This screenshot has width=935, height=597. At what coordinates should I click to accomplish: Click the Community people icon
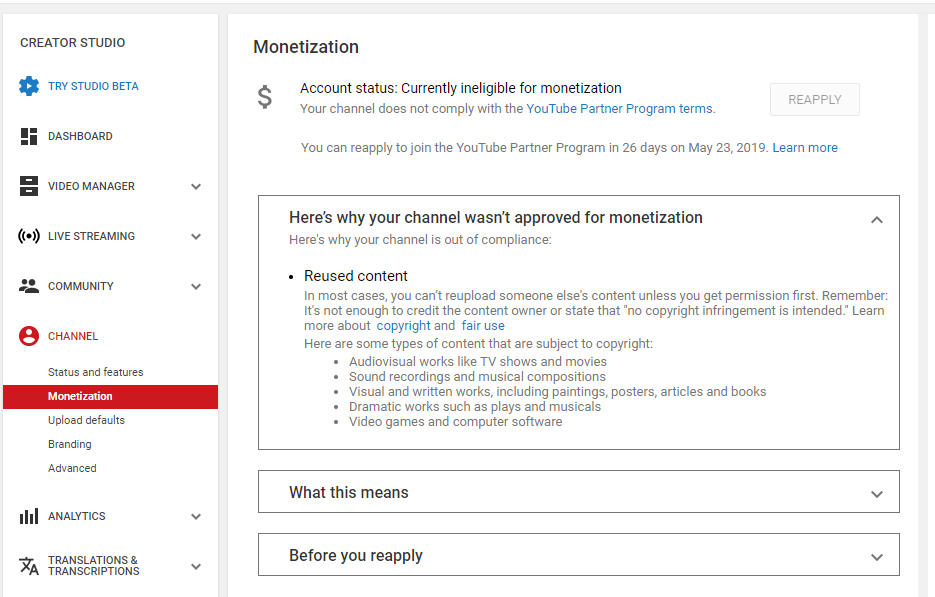pyautogui.click(x=29, y=286)
